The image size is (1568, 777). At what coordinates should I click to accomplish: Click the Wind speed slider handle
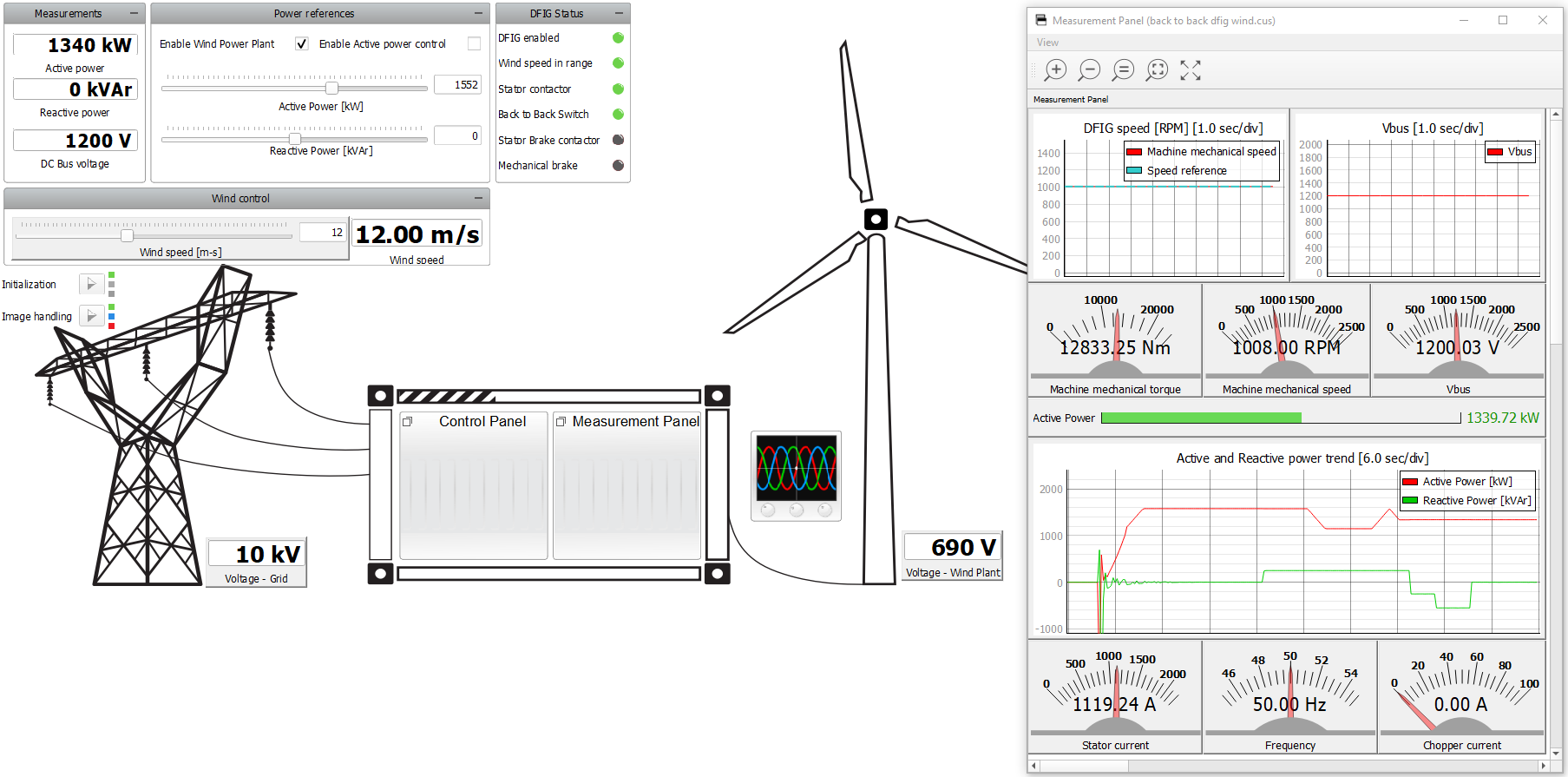[x=128, y=235]
